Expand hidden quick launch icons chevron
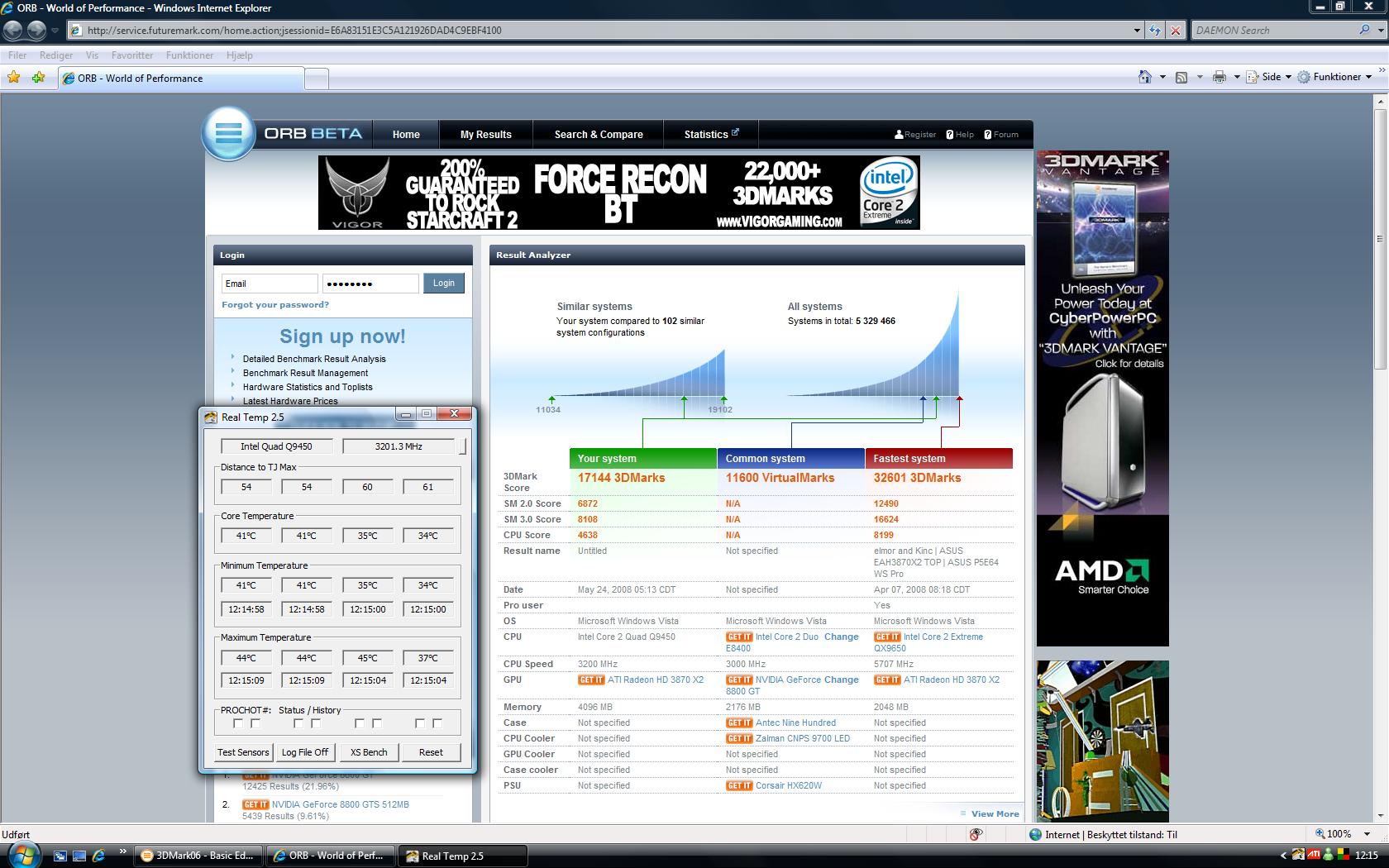Screen dimensions: 1389x868 [x=123, y=851]
